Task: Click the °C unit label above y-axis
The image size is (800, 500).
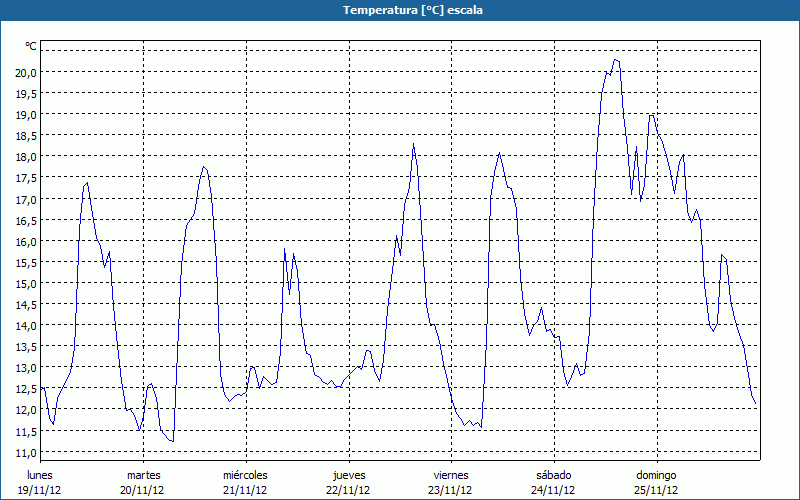Action: (x=30, y=46)
